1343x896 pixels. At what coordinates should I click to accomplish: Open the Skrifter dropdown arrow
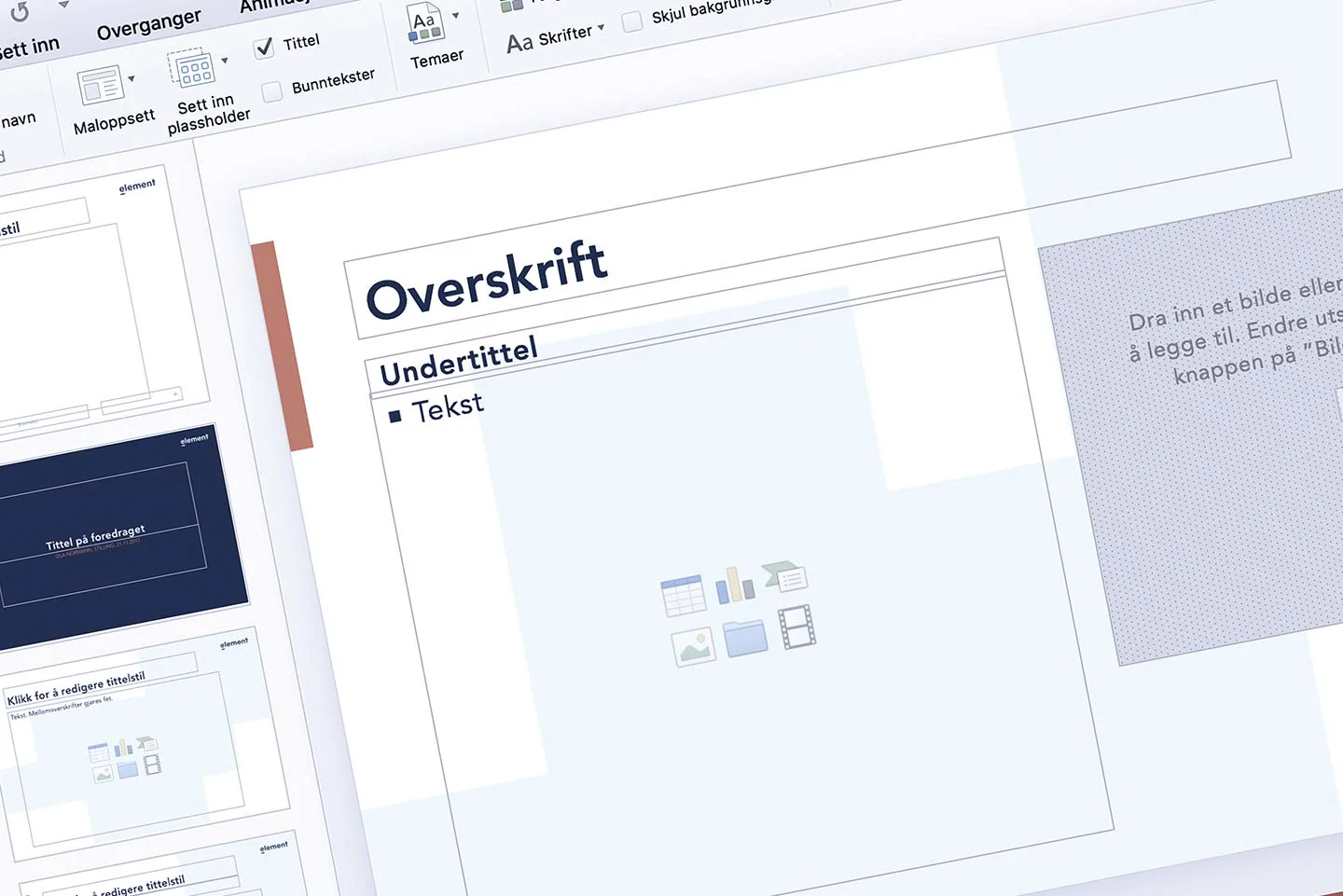point(602,29)
